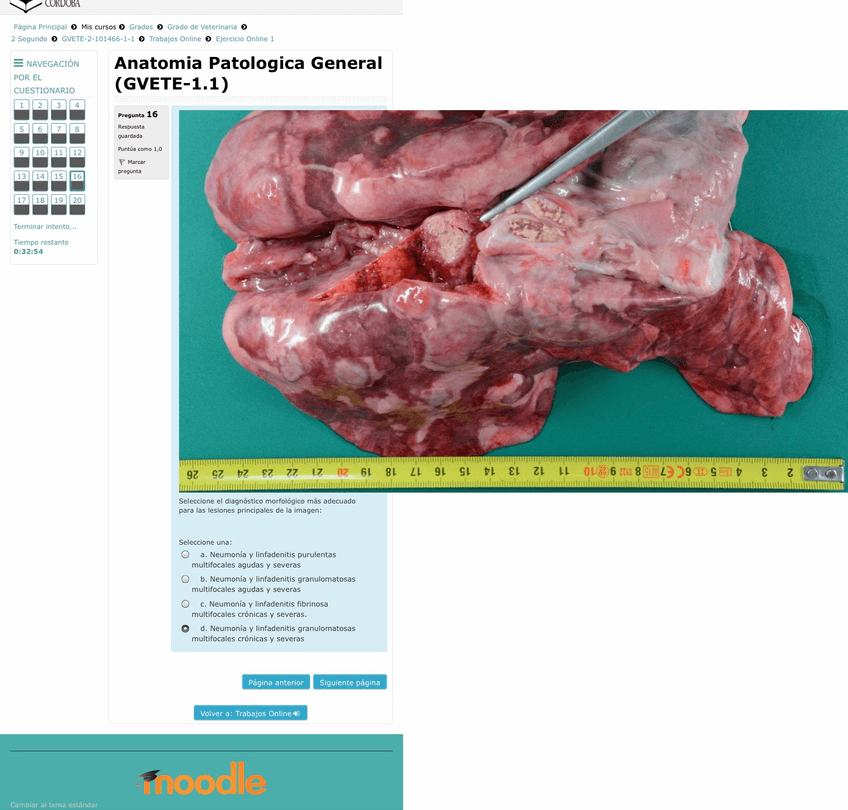Screen dimensions: 848x810
Task: Open Grado de Veterinaria breadcrumb
Action: (x=202, y=27)
